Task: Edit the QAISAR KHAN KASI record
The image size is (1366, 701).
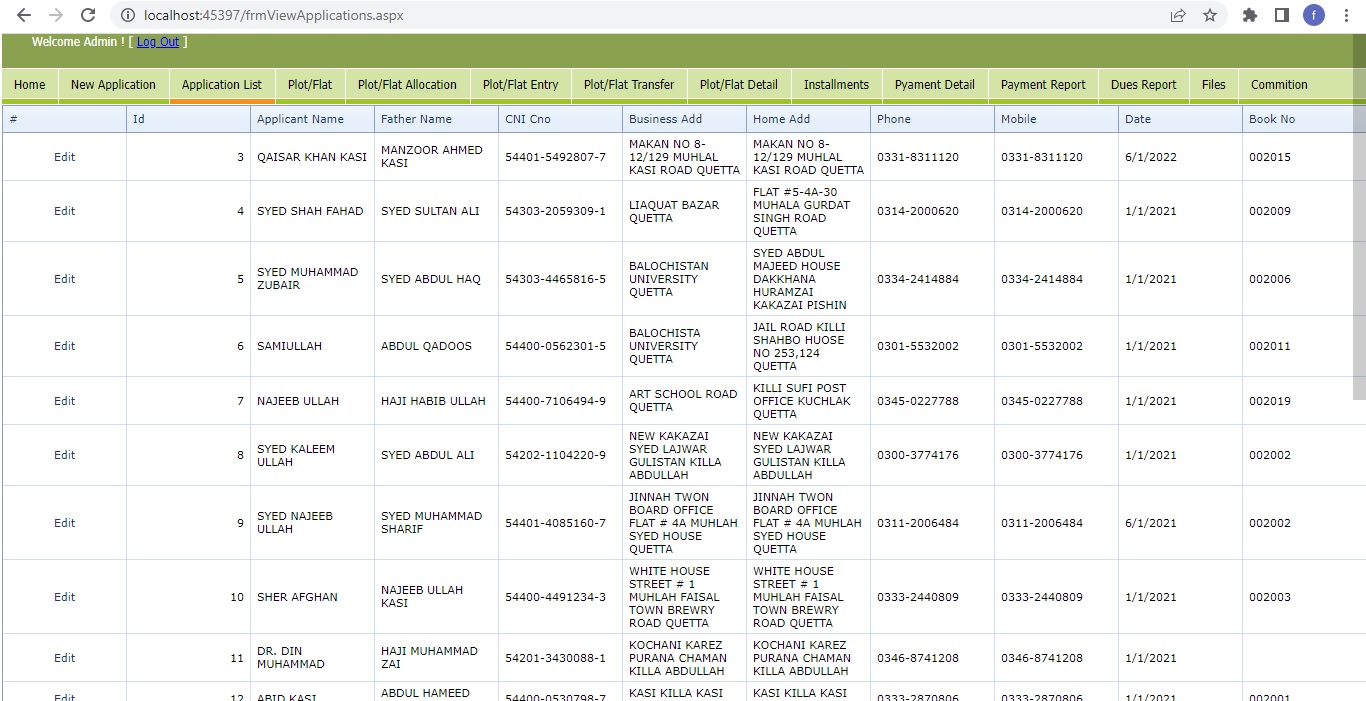Action: tap(65, 157)
